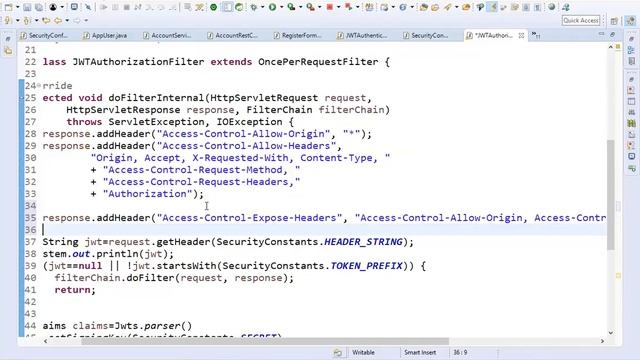
Task: Click the Open Perspective icon
Action: click(x=614, y=20)
